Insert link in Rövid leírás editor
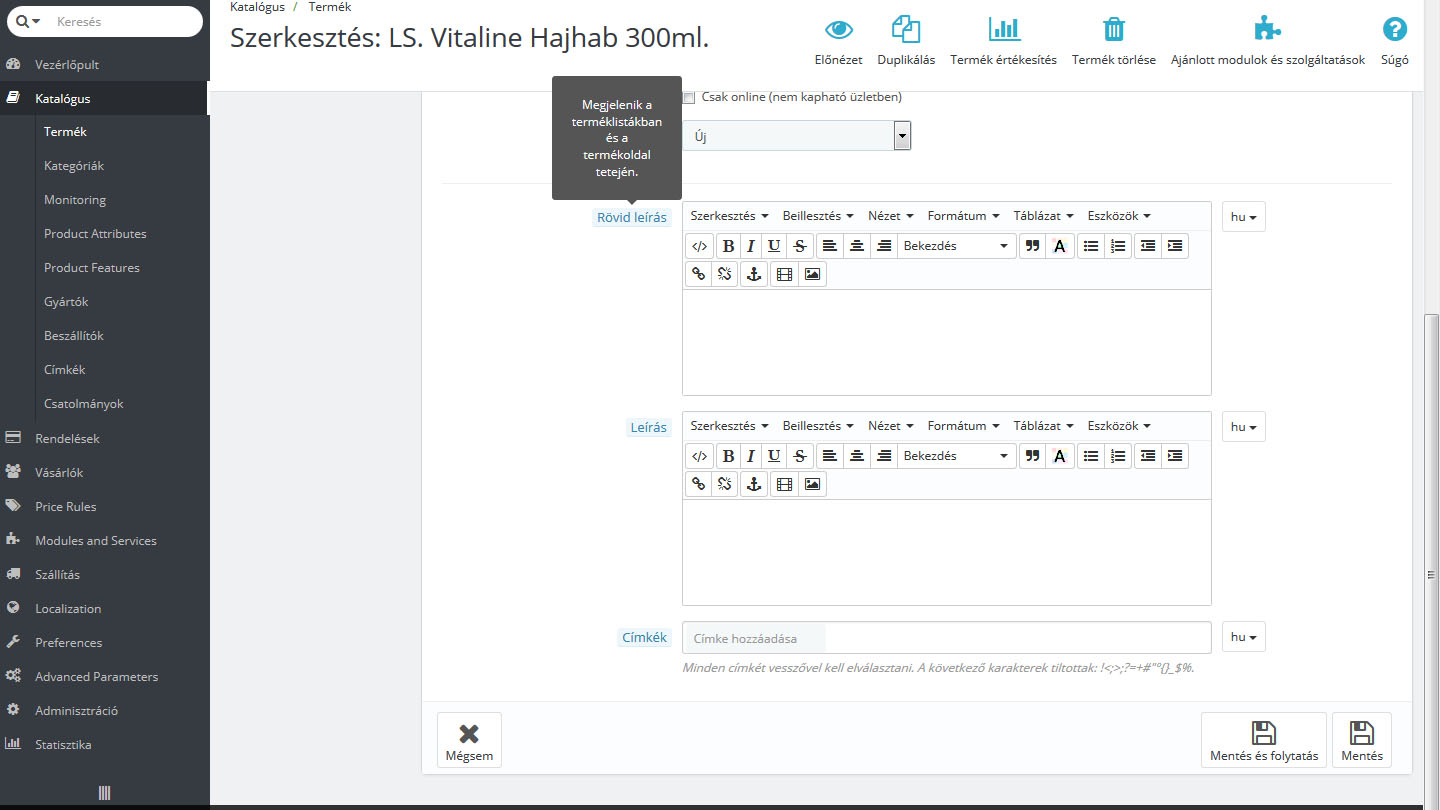1440x810 pixels. (x=699, y=274)
